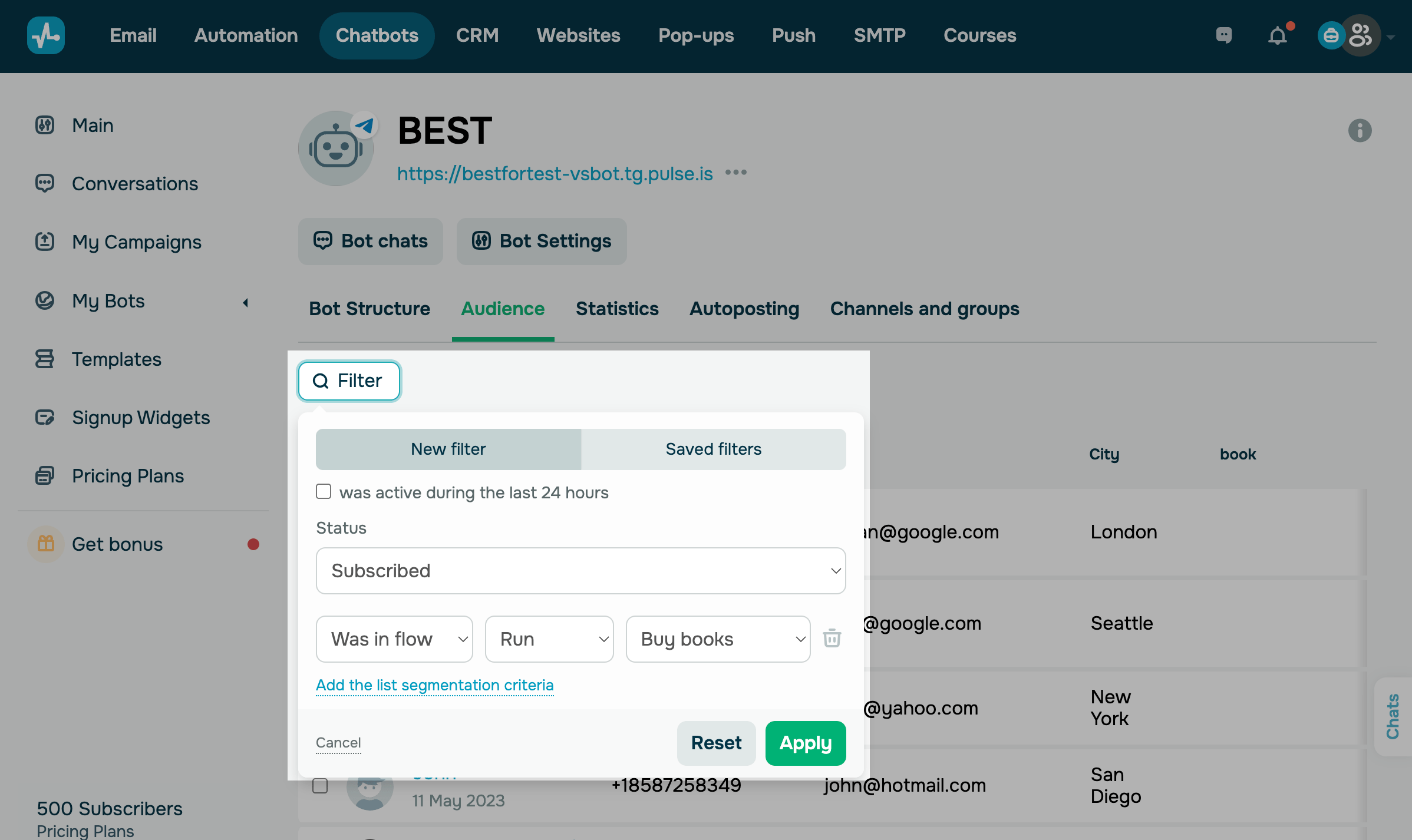
Task: Open the Status dropdown showing Subscribed
Action: click(581, 571)
